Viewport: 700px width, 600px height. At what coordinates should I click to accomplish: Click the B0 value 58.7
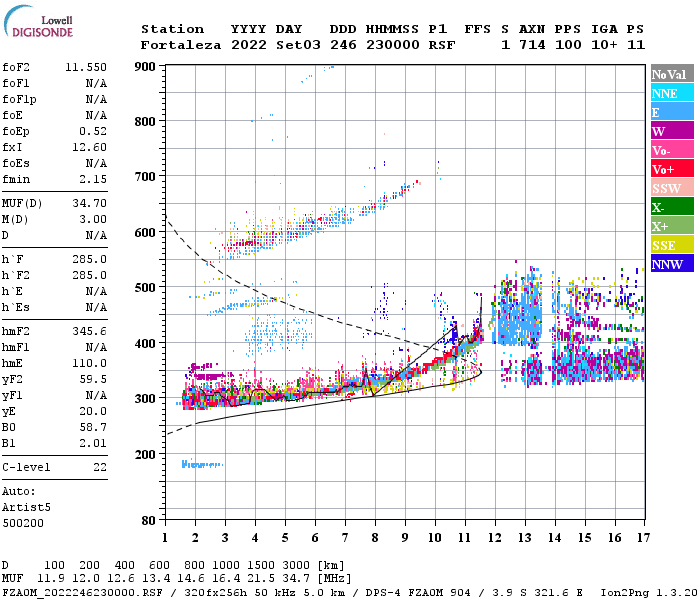coord(93,428)
